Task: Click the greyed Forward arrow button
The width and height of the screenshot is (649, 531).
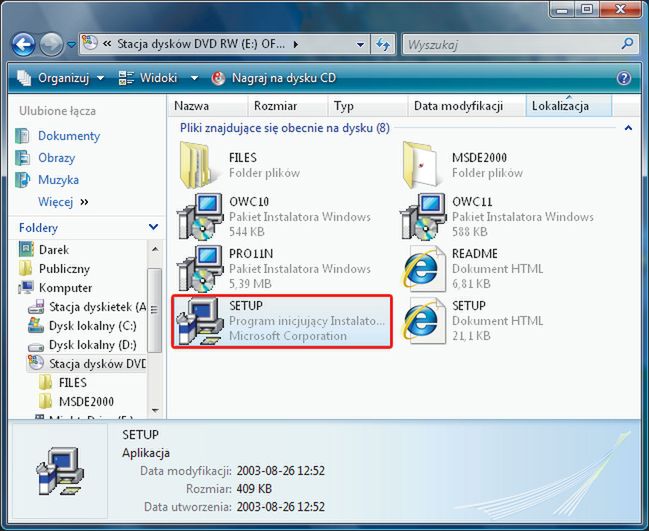Action: pyautogui.click(x=51, y=45)
